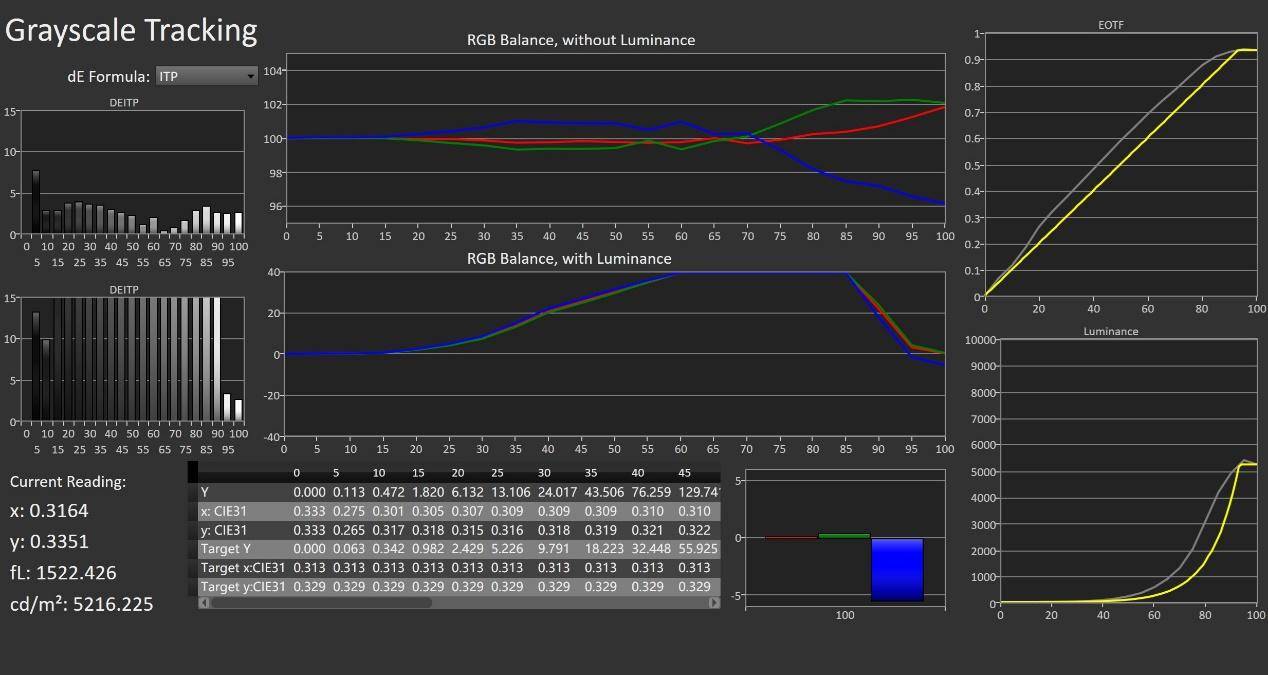The width and height of the screenshot is (1268, 675).
Task: Click the data table's right scroll arrow
Action: [715, 603]
